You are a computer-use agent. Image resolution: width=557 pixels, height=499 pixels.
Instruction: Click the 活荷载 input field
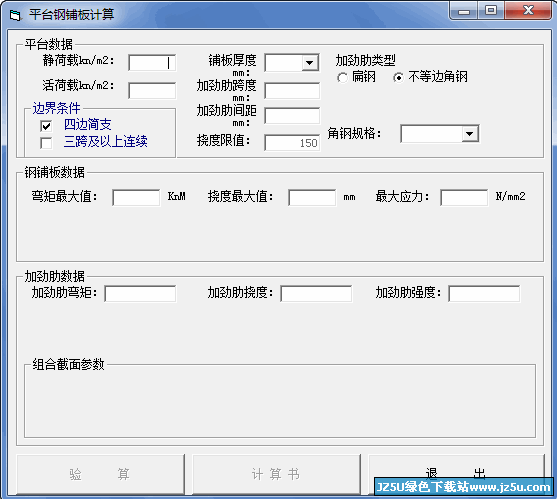coord(152,91)
